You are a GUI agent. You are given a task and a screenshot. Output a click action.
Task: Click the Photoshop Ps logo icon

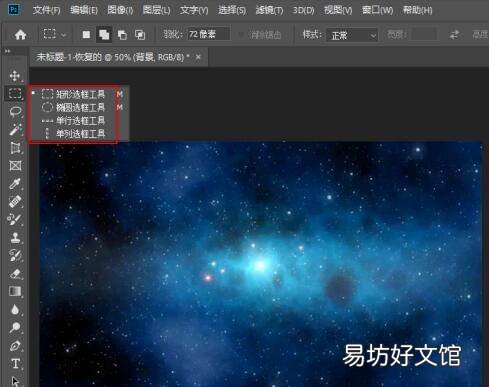pos(14,10)
